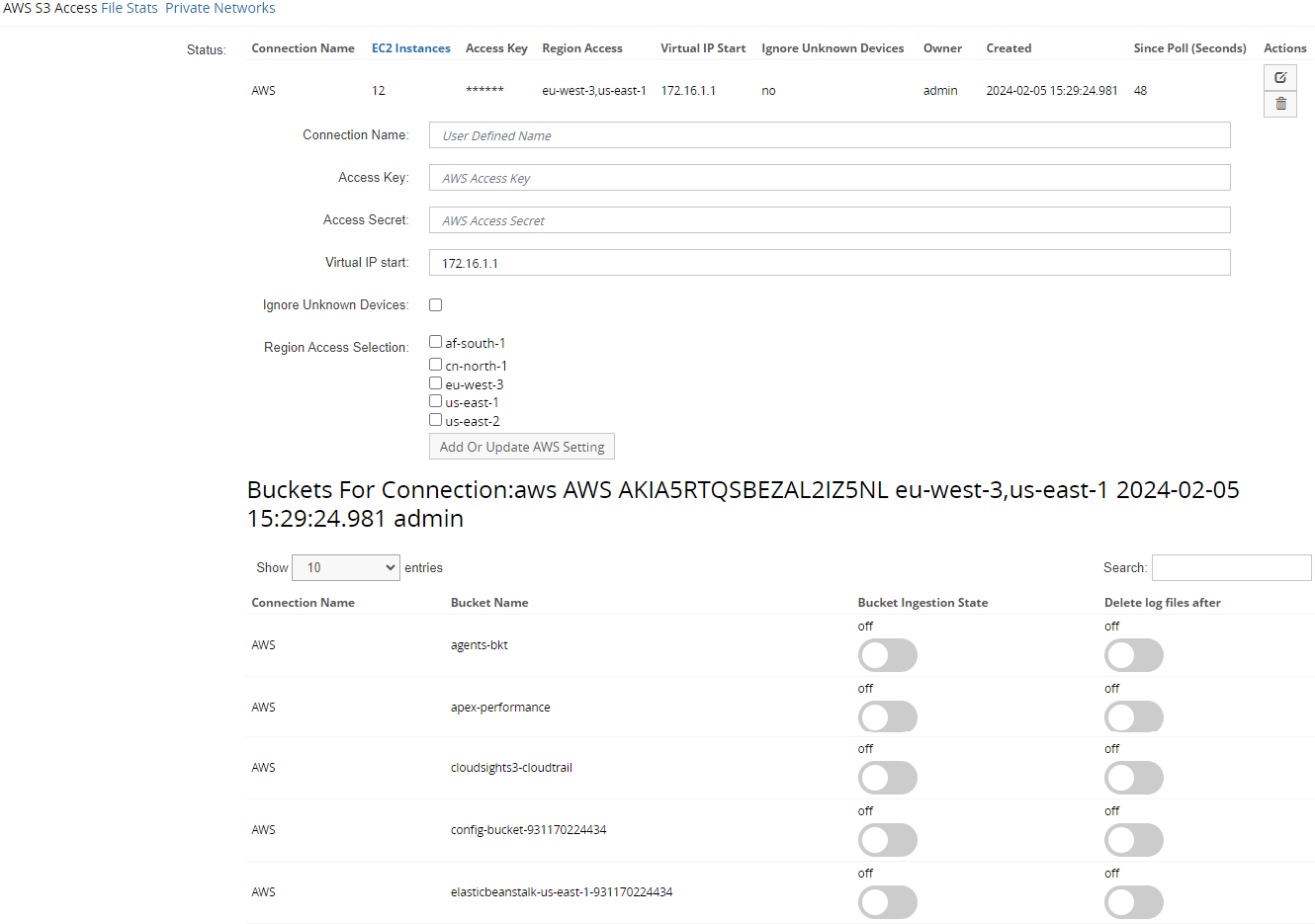The image size is (1315, 924).
Task: Click the Virtual IP start field
Action: tap(830, 263)
